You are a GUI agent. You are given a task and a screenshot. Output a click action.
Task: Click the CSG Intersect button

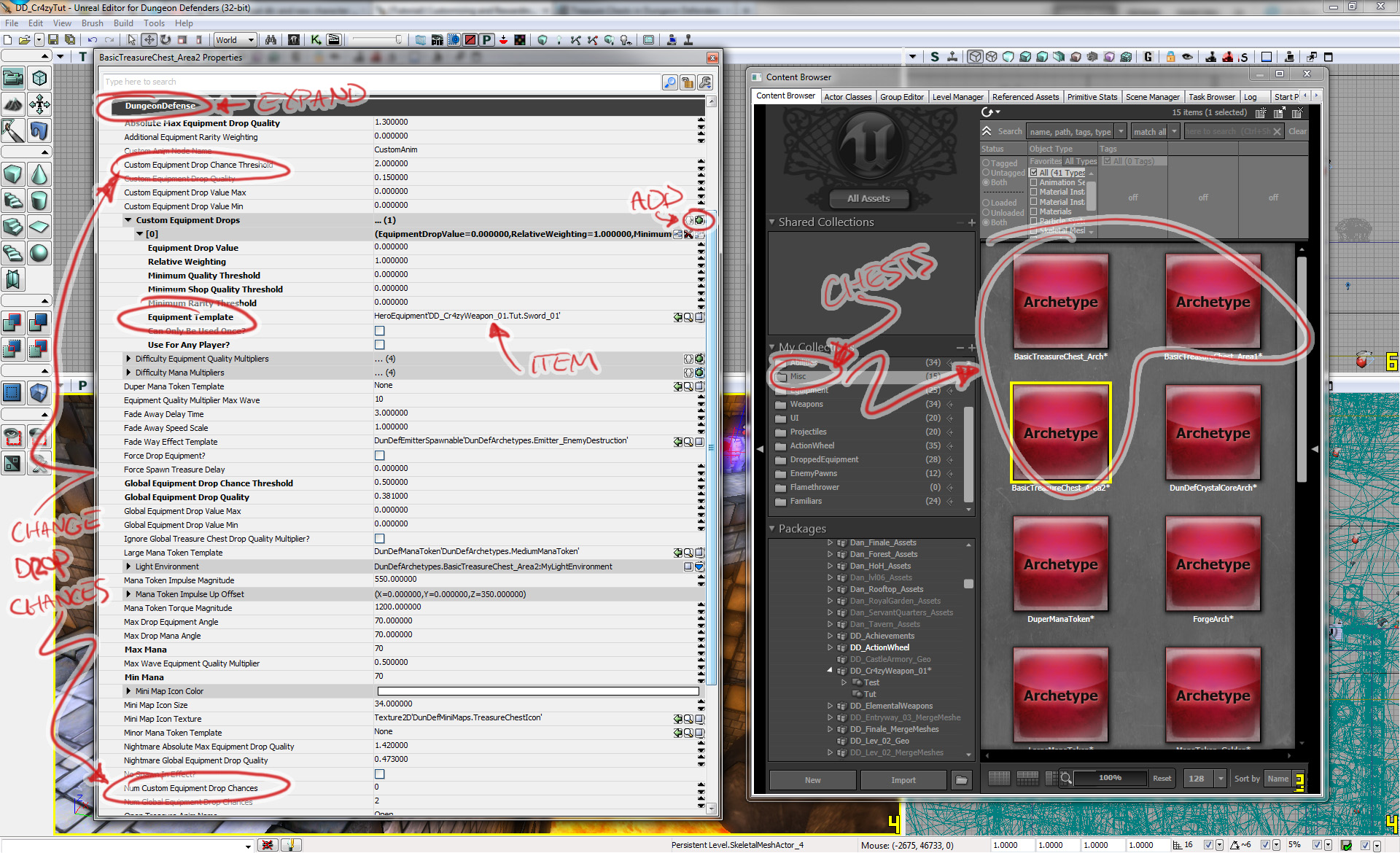click(13, 349)
